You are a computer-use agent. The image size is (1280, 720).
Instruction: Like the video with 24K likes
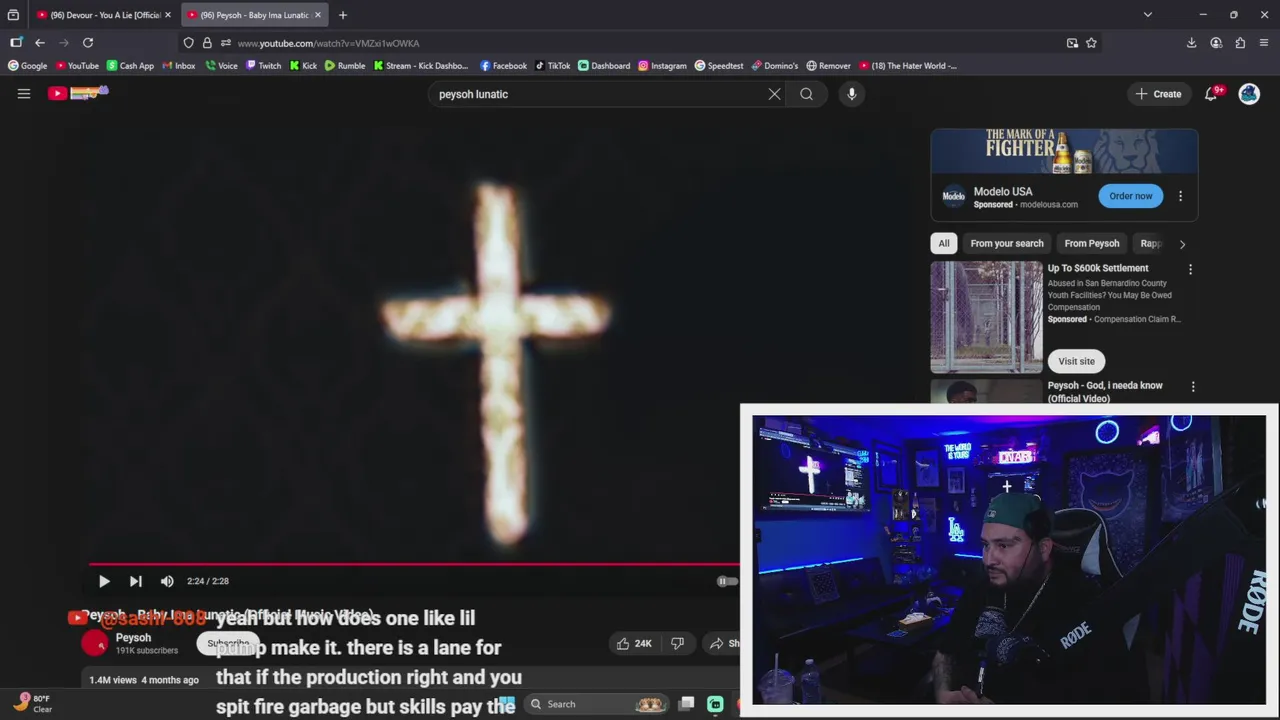[634, 643]
